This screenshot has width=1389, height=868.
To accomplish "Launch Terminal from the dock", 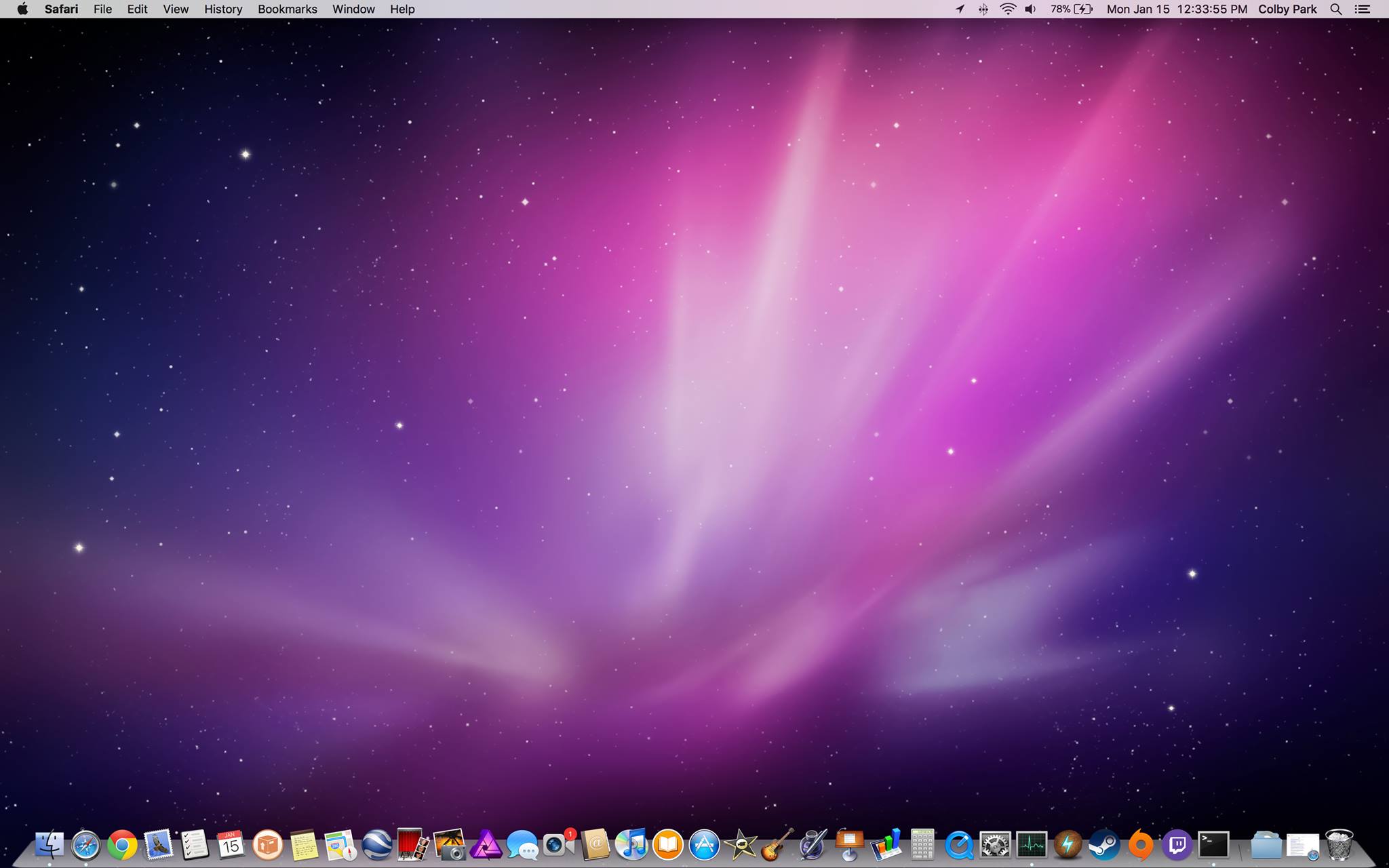I will (x=1213, y=845).
